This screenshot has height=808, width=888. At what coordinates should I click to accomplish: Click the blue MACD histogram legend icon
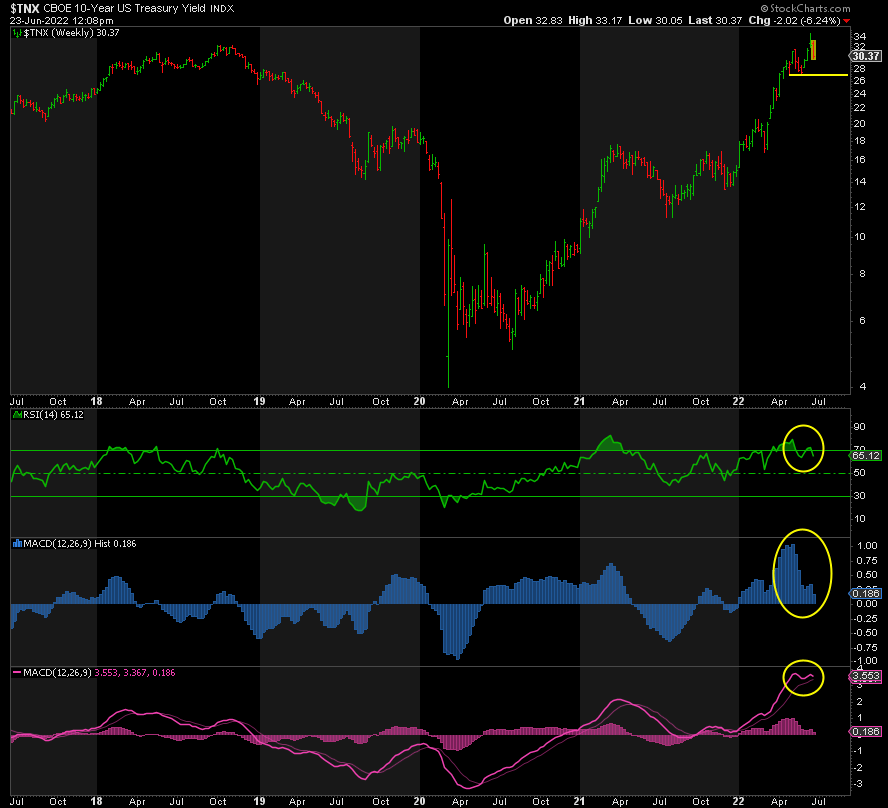(15, 543)
